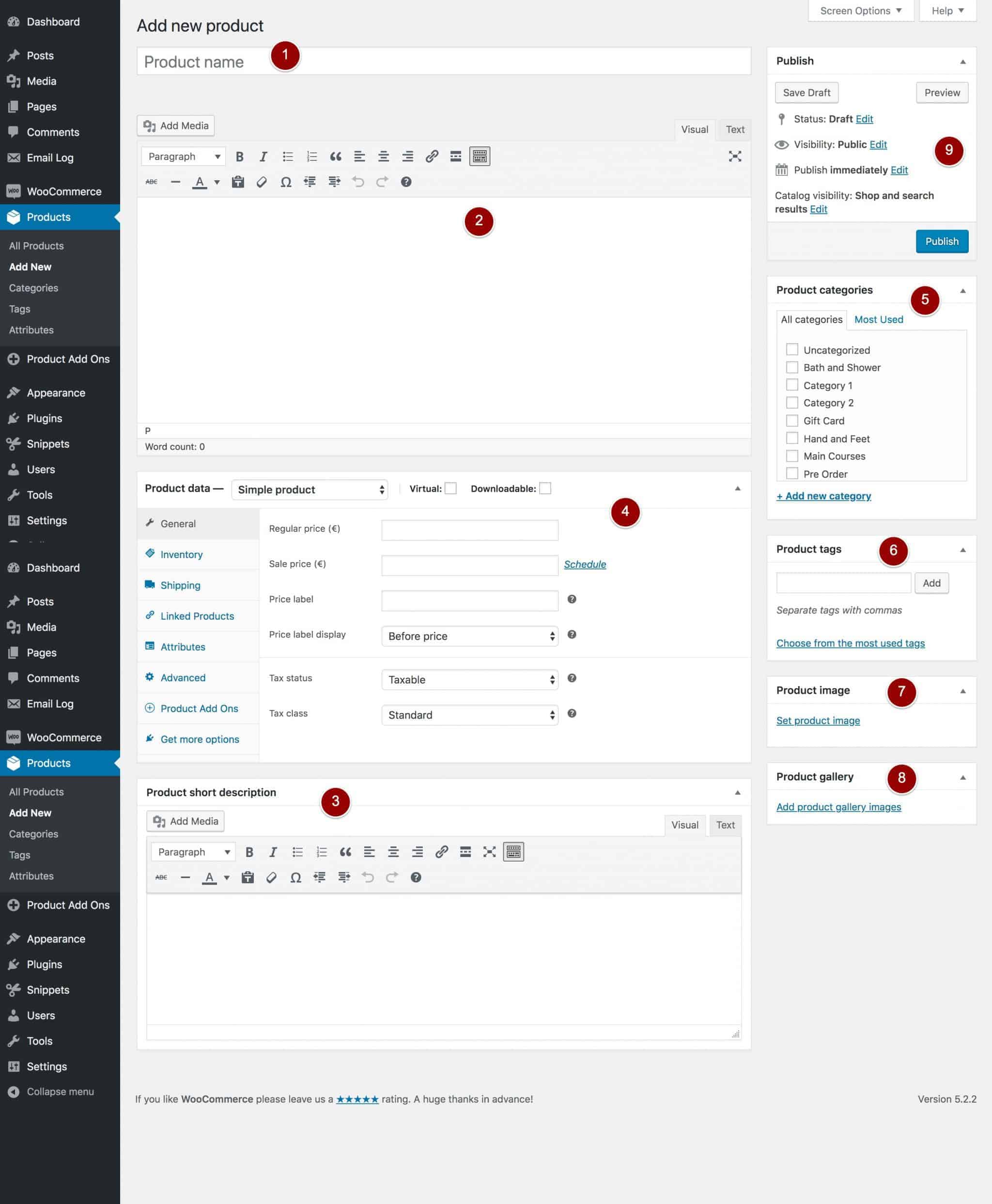Show help tip for Tax class field
This screenshot has height=1204, width=992.
pyautogui.click(x=572, y=713)
